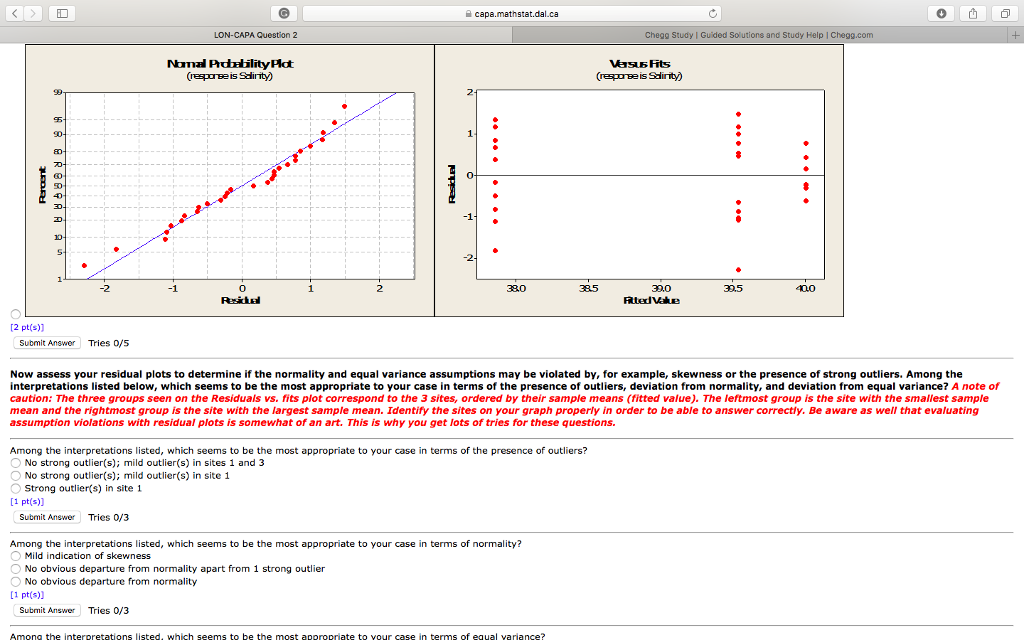This screenshot has width=1024, height=640.
Task: Select the 'Strong outlier(s) in site 1' option
Action: tap(16, 488)
